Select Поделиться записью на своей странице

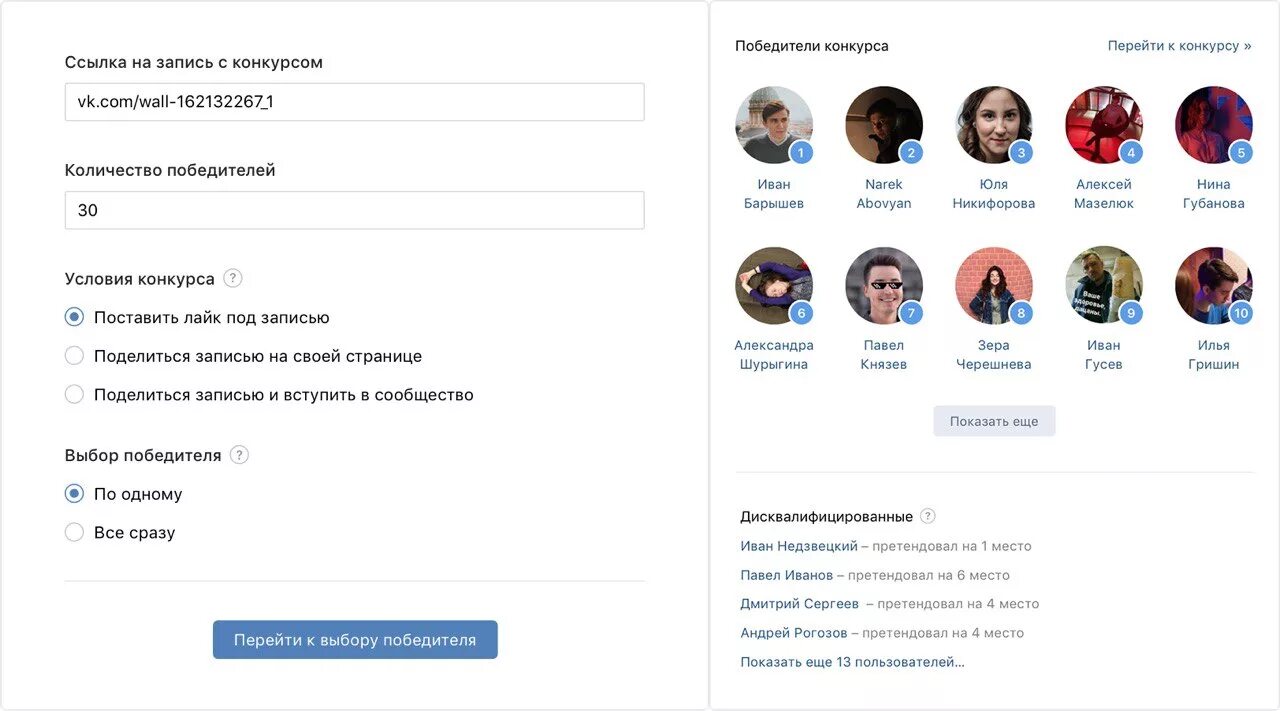74,356
